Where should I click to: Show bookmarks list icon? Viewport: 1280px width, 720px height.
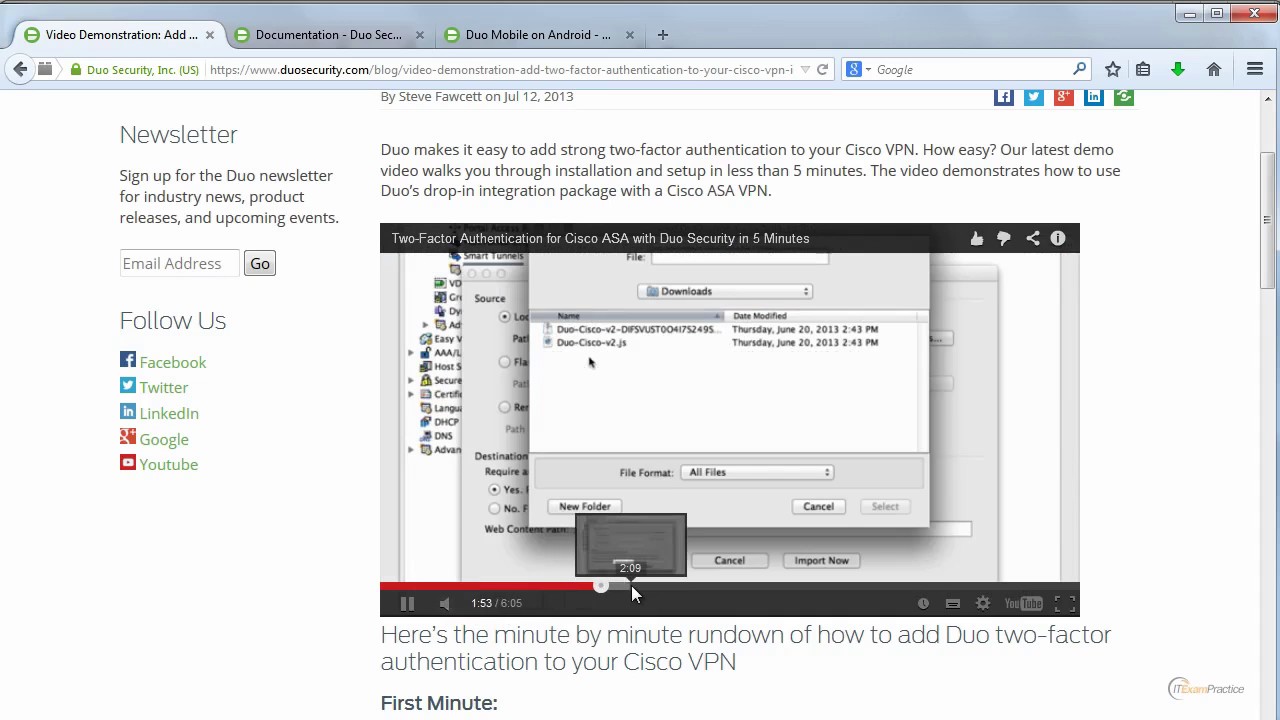(1143, 70)
